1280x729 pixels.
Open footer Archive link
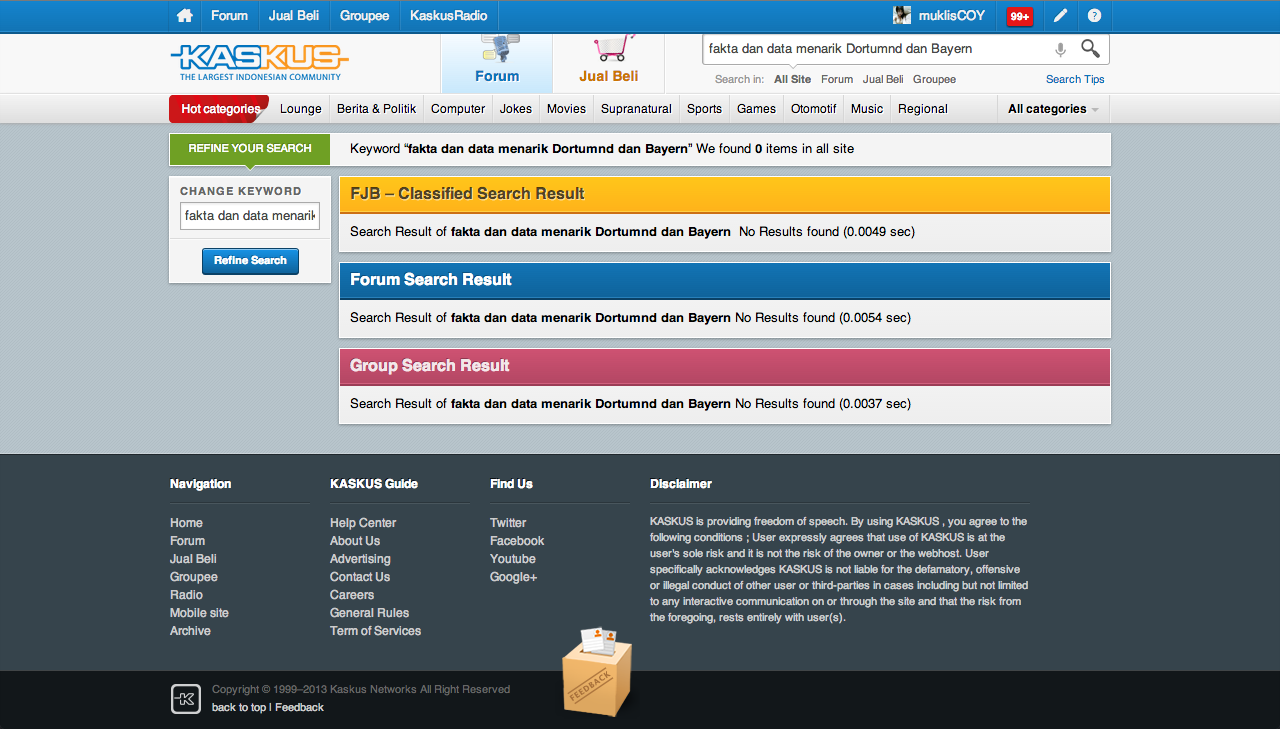[x=190, y=631]
